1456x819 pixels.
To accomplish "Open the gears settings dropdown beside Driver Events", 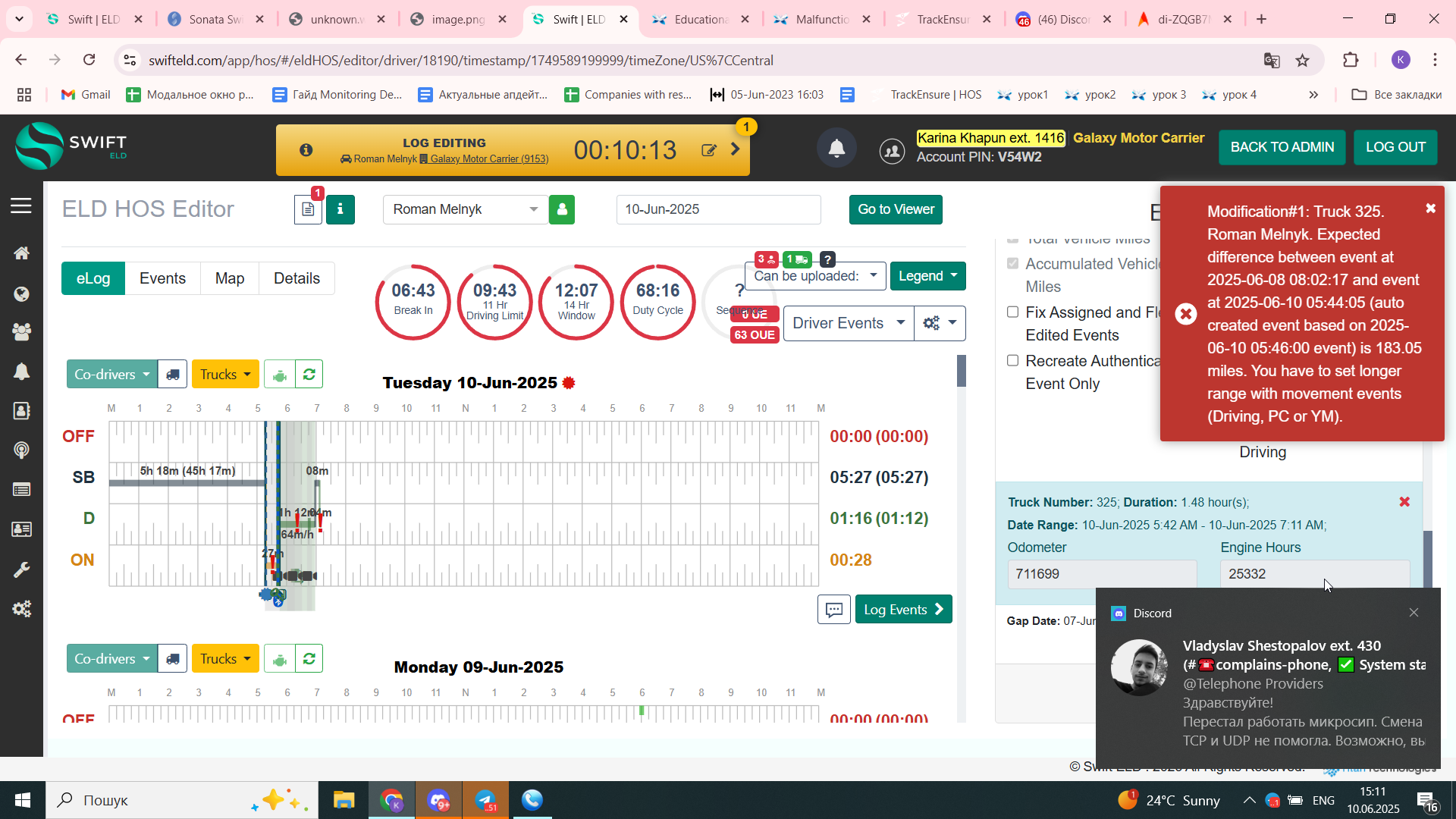I will point(940,323).
